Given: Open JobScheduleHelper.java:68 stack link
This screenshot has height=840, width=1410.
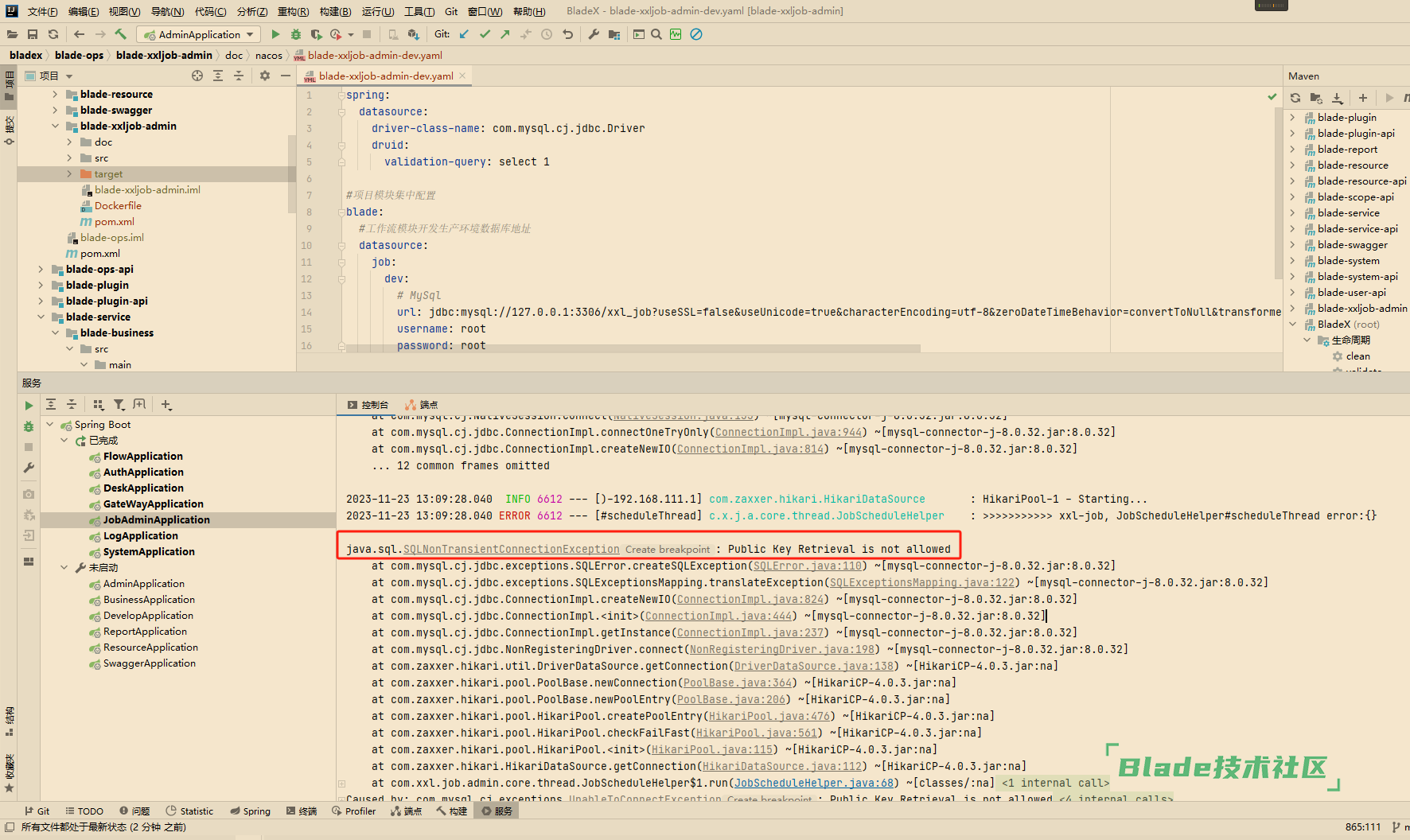Looking at the screenshot, I should tap(813, 783).
